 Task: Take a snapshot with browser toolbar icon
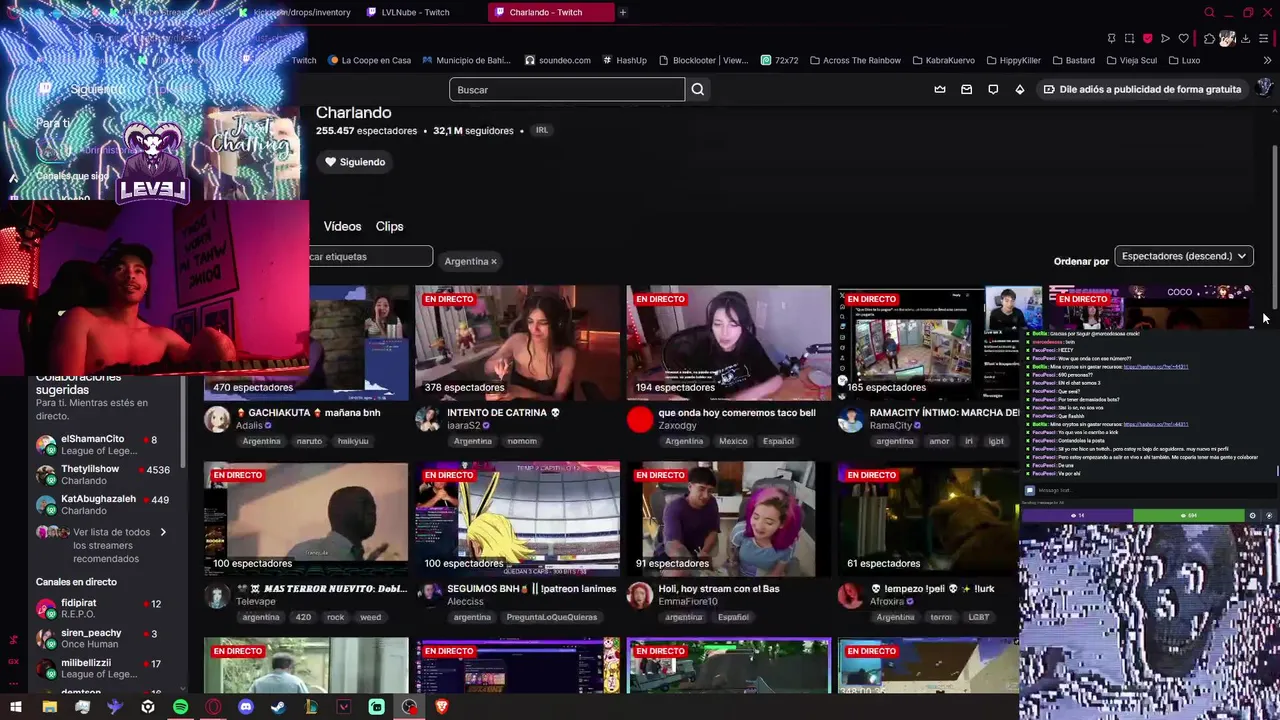pyautogui.click(x=1129, y=38)
